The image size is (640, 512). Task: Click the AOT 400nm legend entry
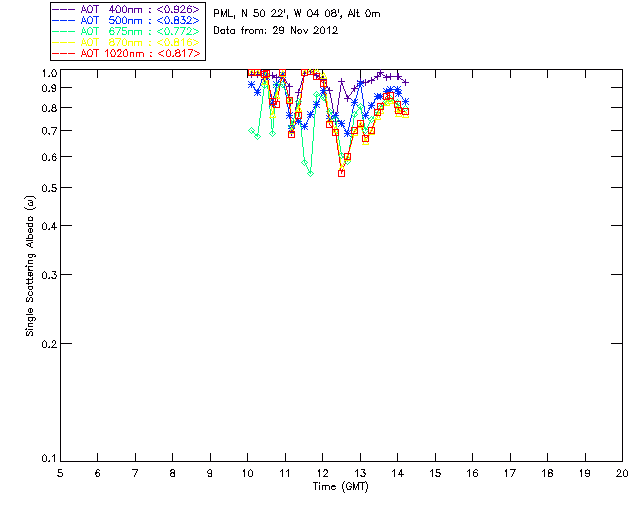[127, 9]
